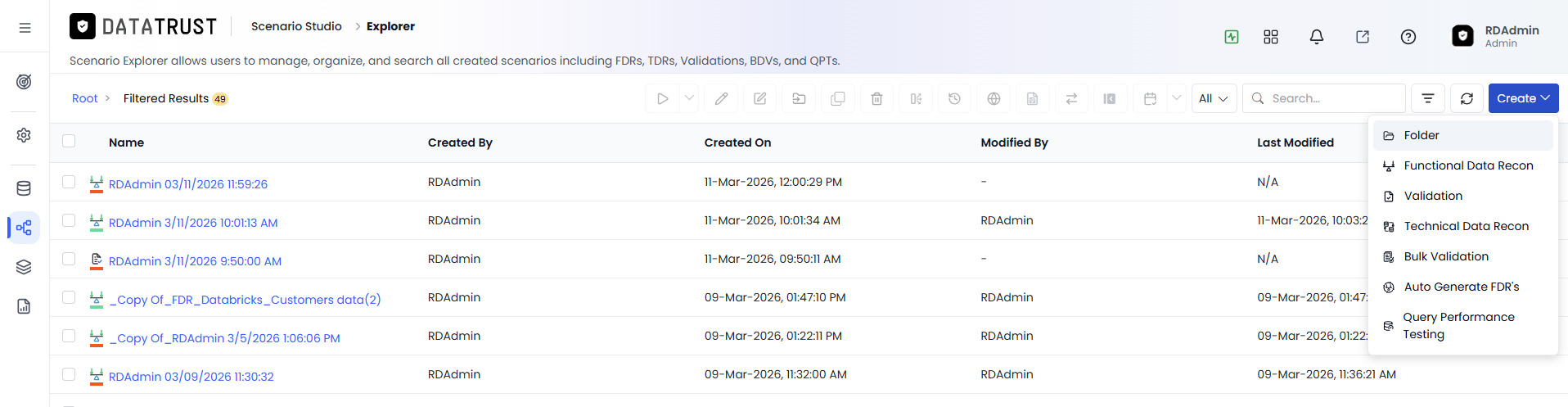Tick the select-all checkbox in the table header
1568x407 pixels.
click(x=69, y=141)
